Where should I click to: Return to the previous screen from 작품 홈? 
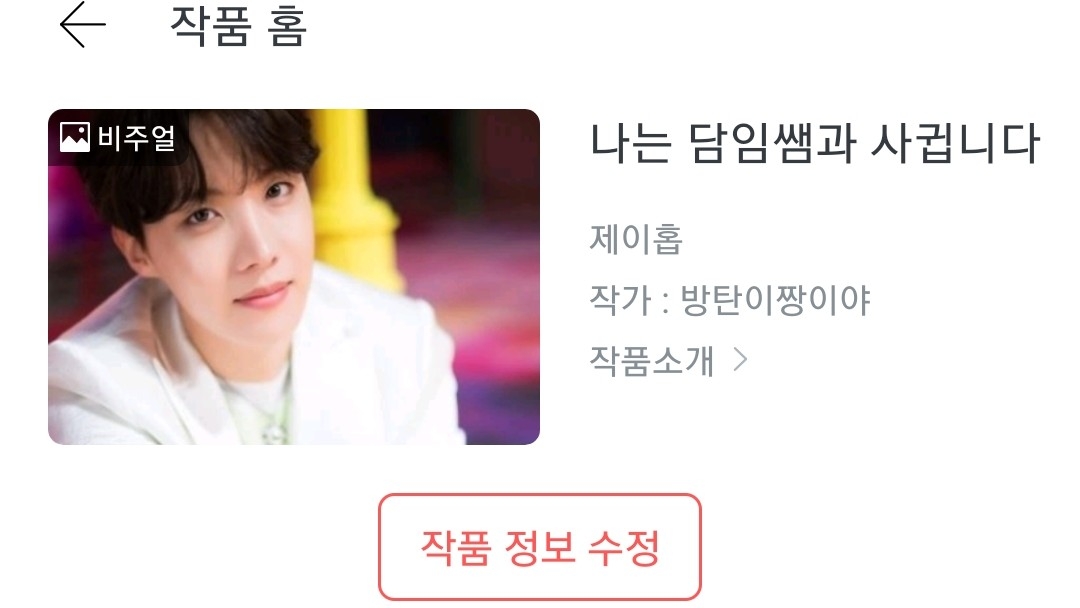pos(83,24)
